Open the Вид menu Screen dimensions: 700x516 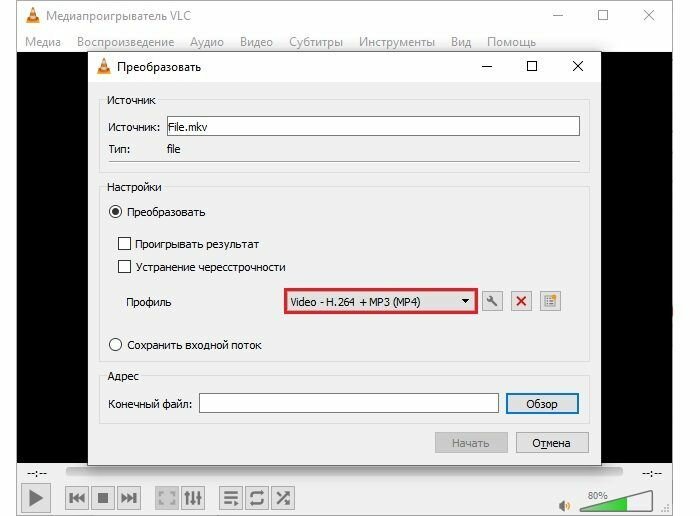coord(461,42)
